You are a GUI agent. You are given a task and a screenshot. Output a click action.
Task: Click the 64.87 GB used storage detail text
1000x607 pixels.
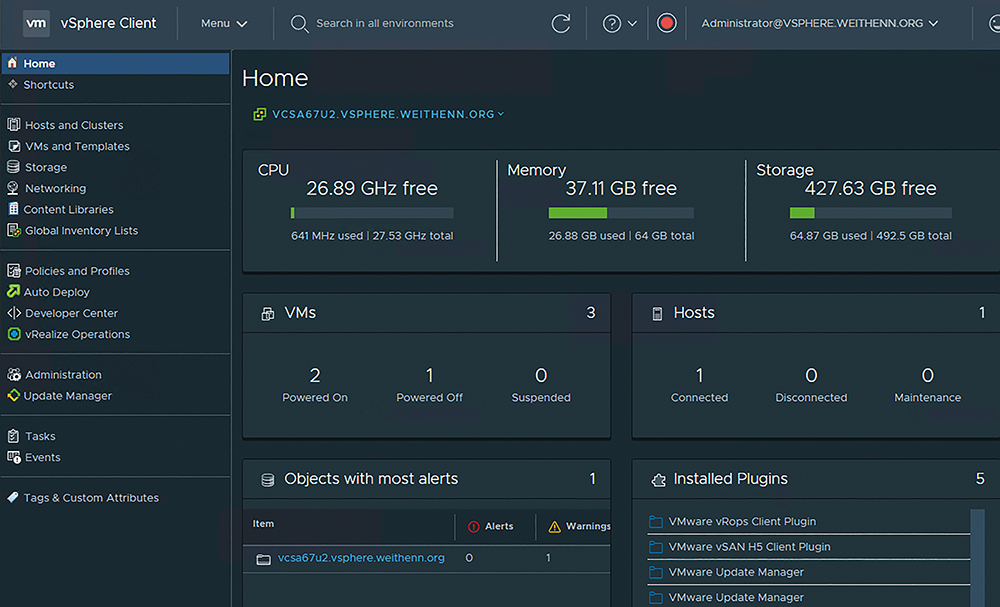coord(828,236)
